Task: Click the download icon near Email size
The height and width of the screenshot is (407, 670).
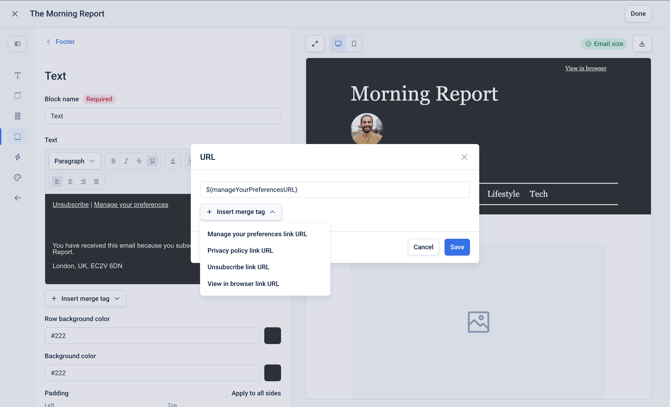Action: 642,44
